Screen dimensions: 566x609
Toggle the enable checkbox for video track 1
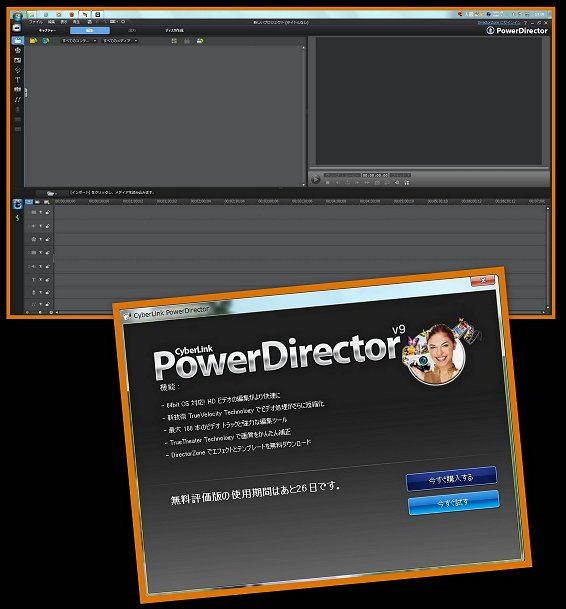point(40,212)
